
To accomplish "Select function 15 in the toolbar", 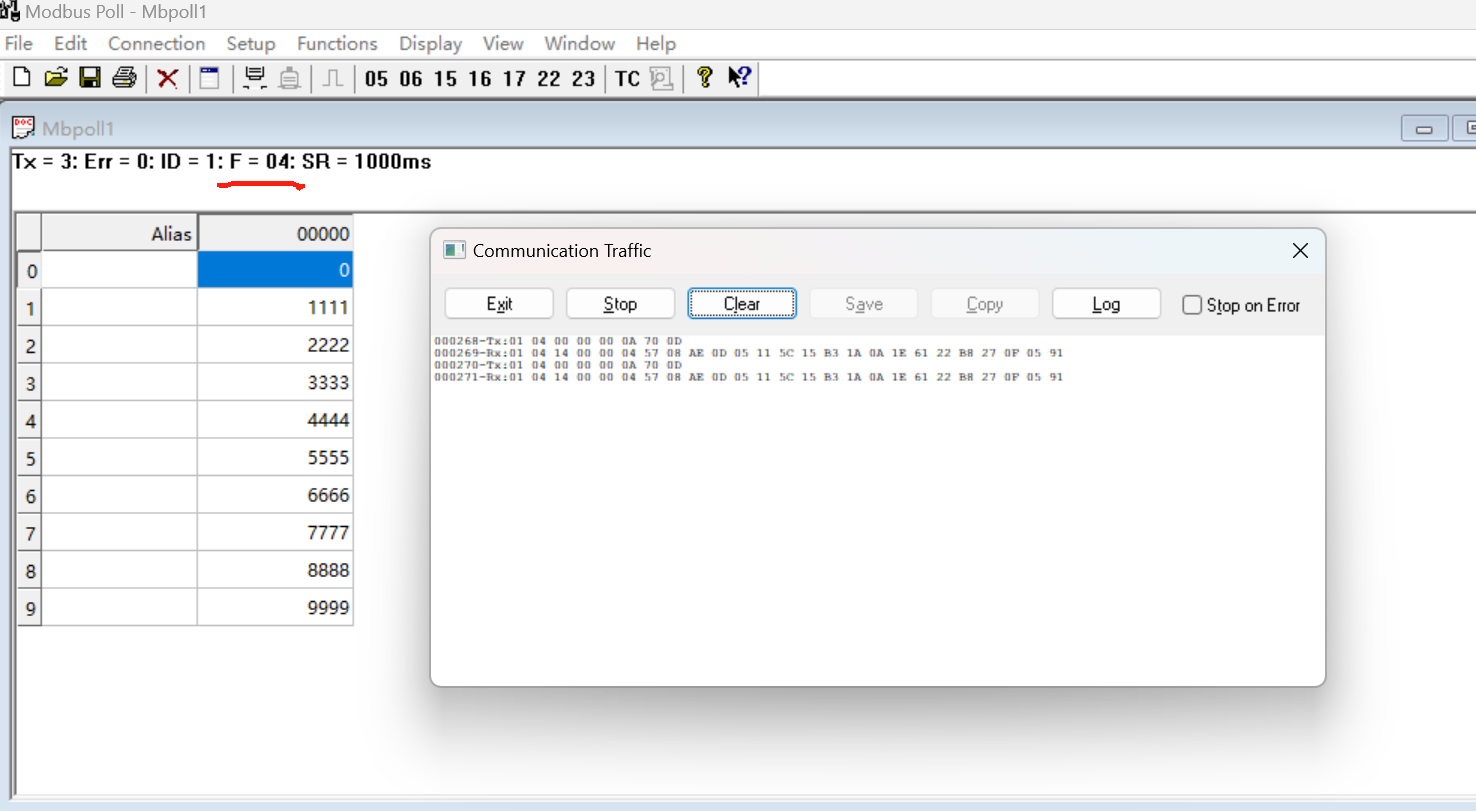I will [x=445, y=79].
